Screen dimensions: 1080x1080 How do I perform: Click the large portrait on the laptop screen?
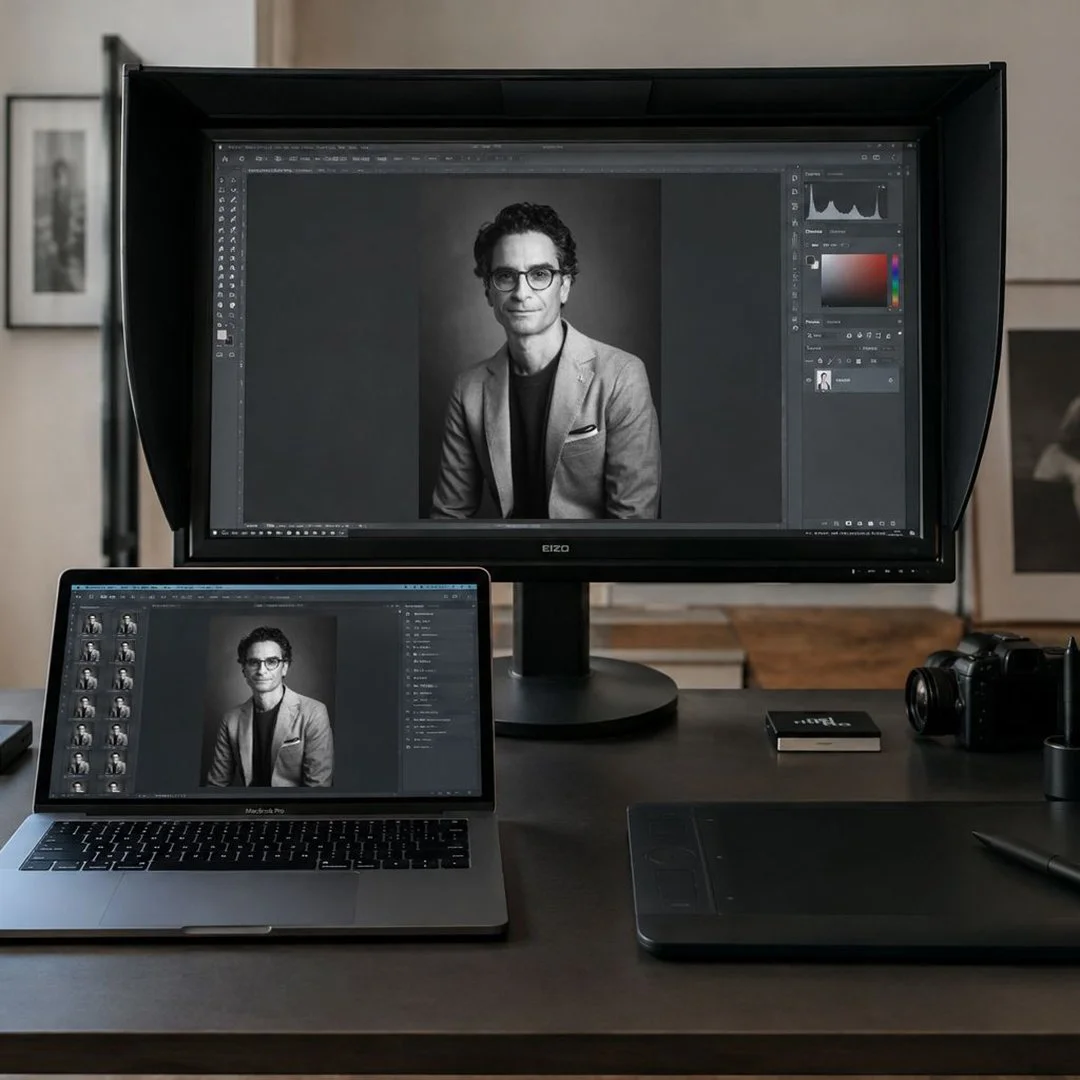pos(271,700)
